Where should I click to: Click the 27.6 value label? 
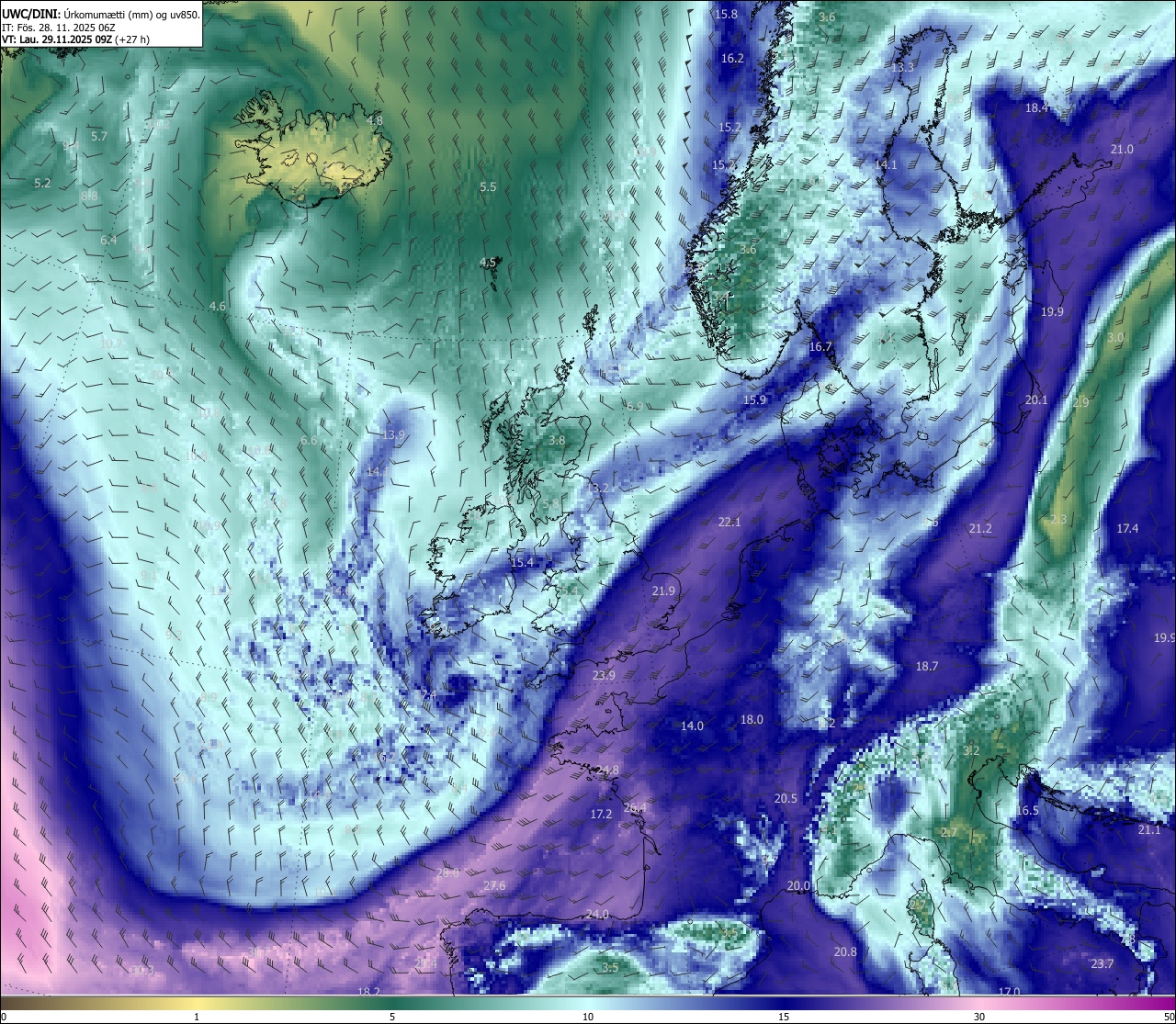click(494, 885)
